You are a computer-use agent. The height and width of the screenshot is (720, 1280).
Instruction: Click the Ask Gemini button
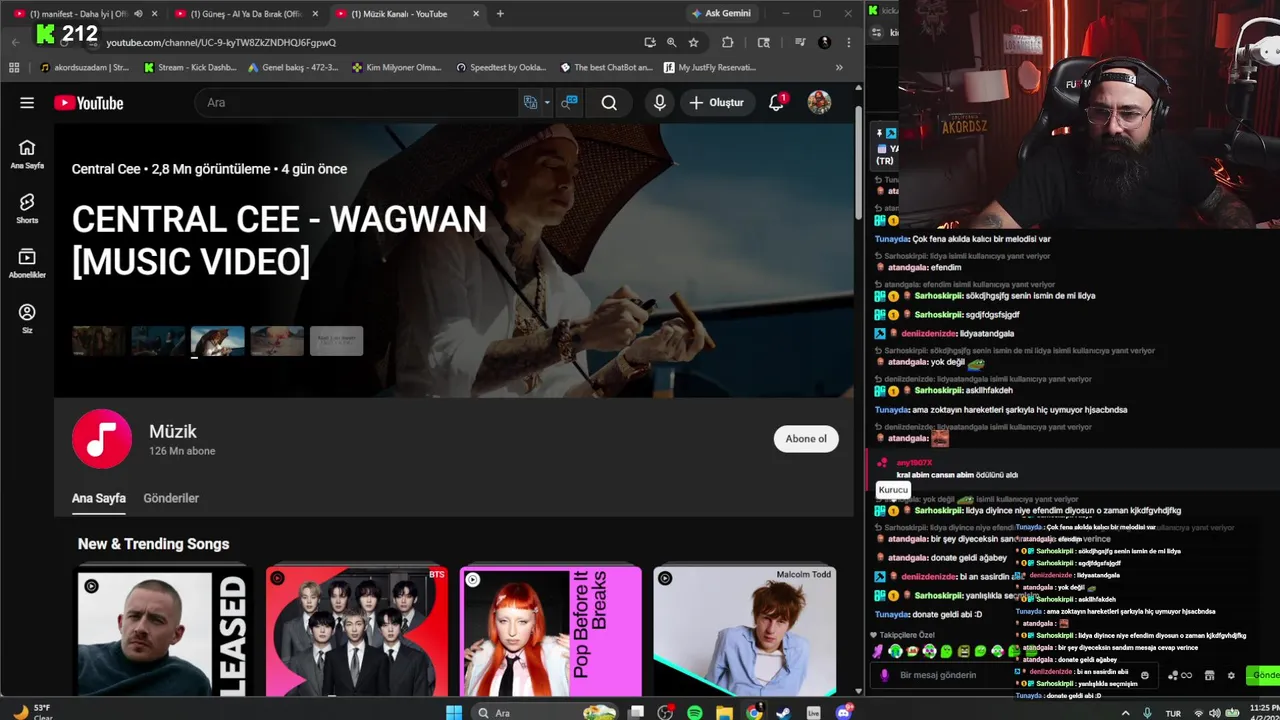720,14
